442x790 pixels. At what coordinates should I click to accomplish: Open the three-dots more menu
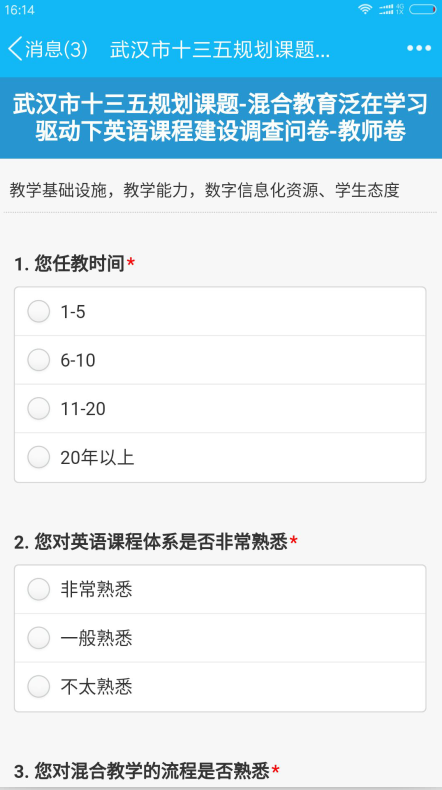[419, 48]
